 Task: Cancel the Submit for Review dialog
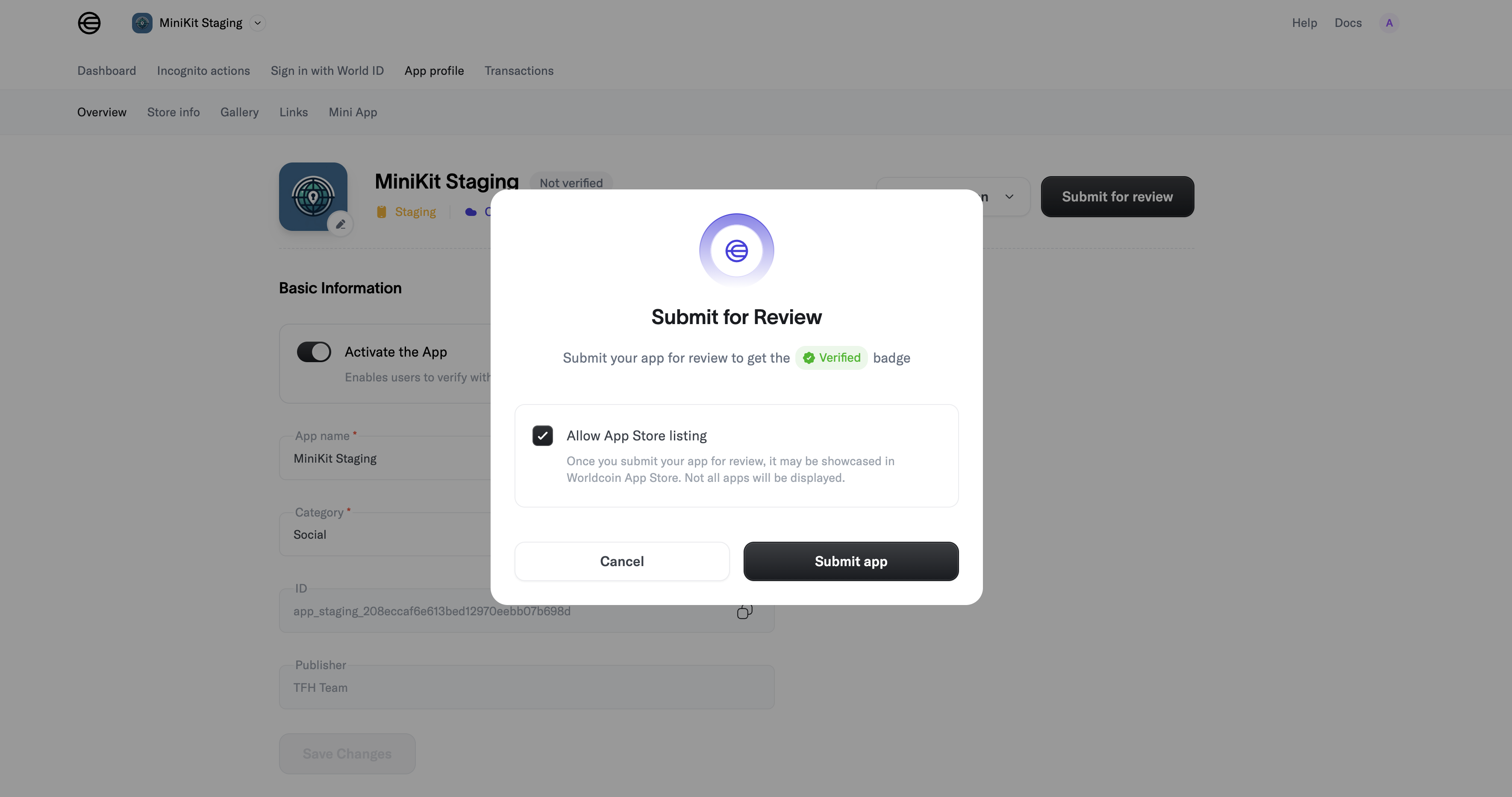pyautogui.click(x=621, y=561)
